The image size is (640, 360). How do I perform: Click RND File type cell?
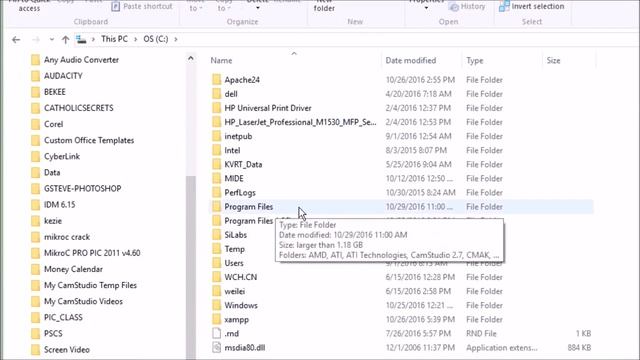click(x=481, y=333)
